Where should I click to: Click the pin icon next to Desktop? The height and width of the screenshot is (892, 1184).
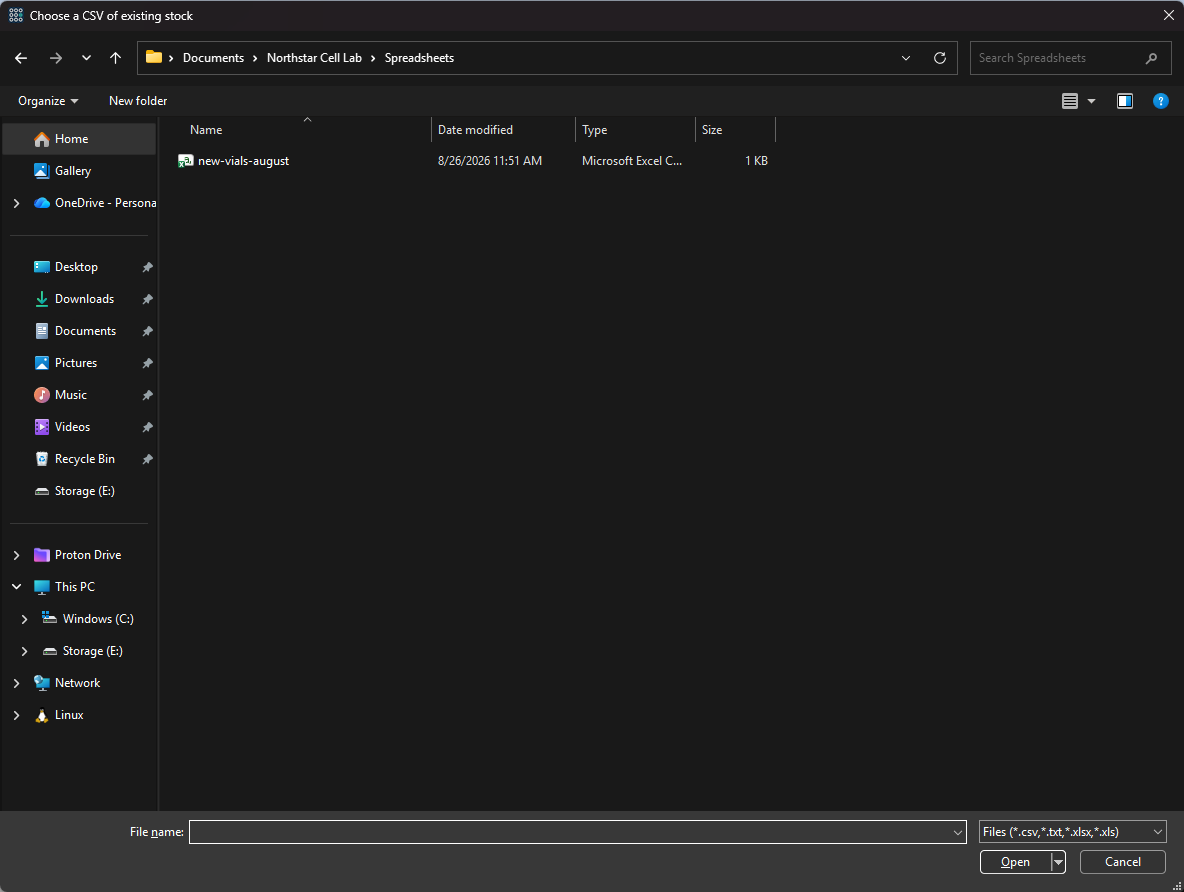(148, 267)
